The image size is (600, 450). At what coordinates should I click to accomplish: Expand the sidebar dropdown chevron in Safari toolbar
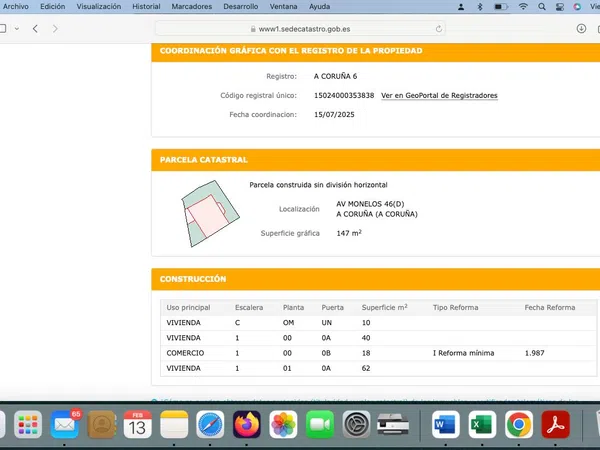click(x=17, y=29)
